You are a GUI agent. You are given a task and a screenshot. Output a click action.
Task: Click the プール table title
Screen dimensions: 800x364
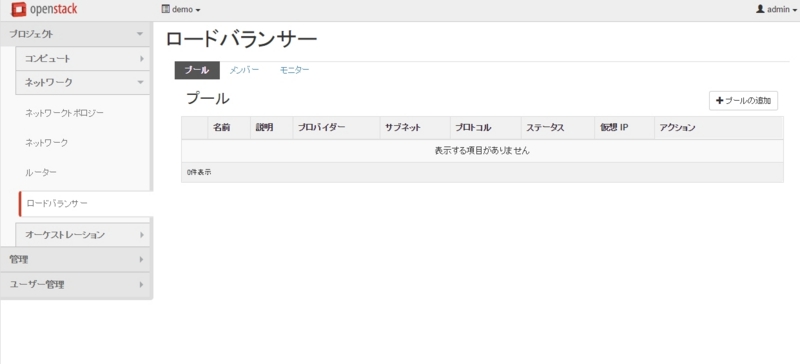(208, 99)
